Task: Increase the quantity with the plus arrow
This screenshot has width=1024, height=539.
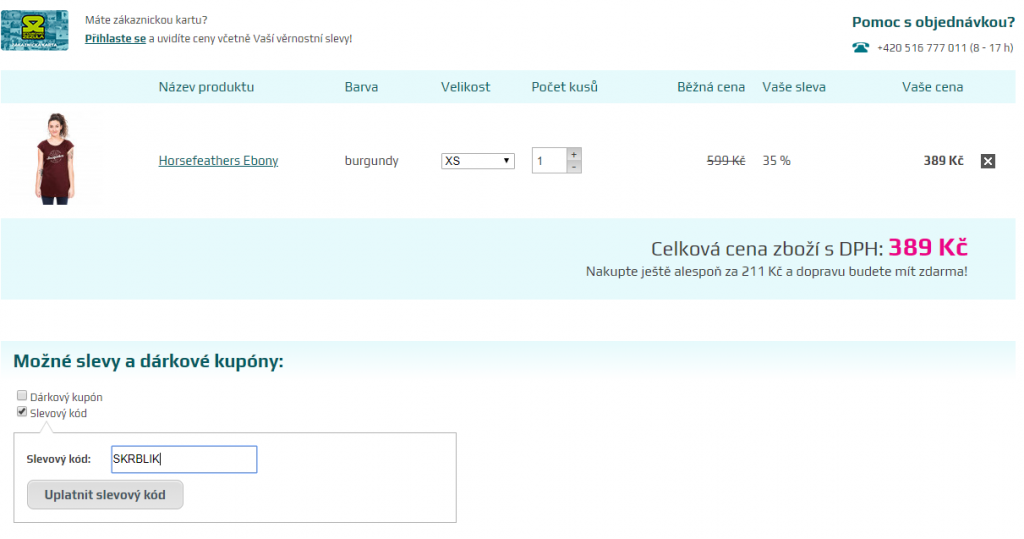Action: (x=574, y=154)
